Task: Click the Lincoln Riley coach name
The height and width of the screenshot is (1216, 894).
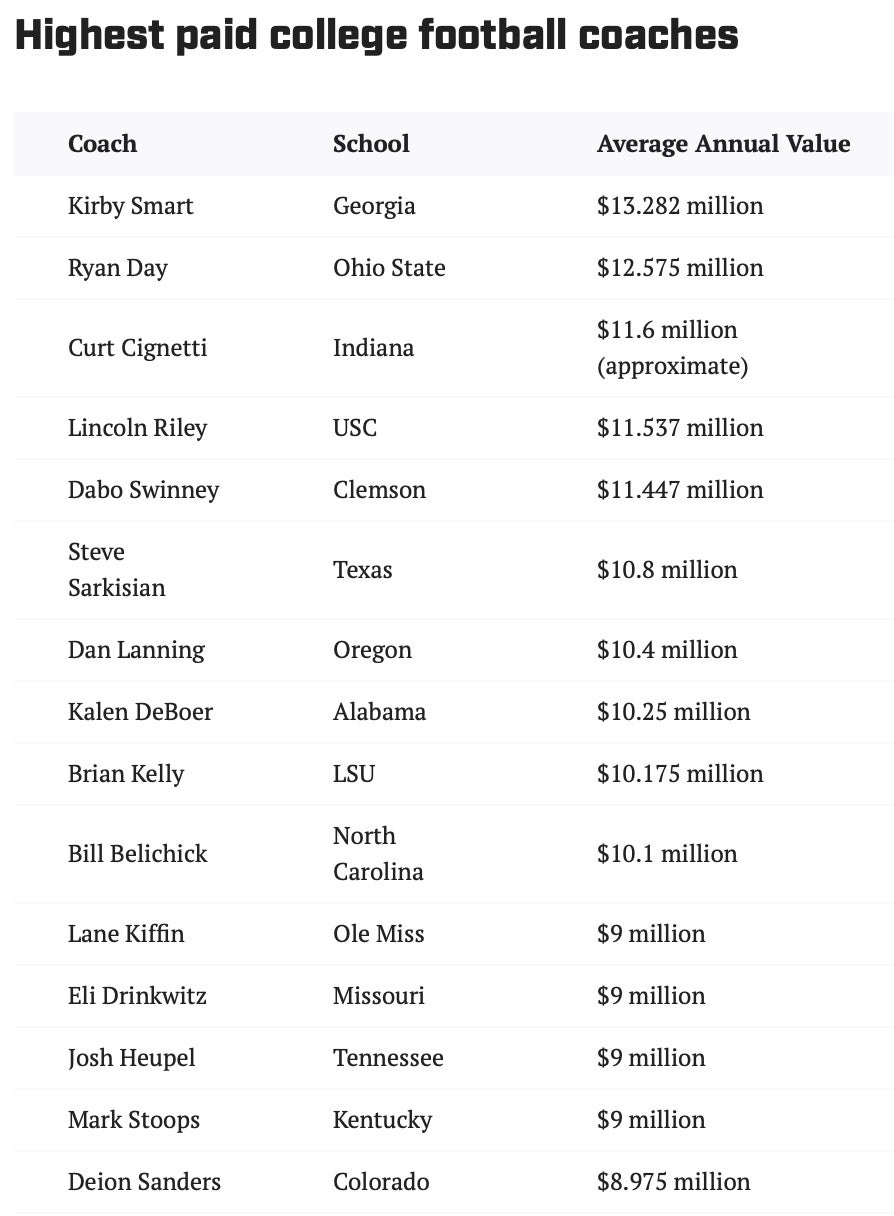Action: pos(137,428)
